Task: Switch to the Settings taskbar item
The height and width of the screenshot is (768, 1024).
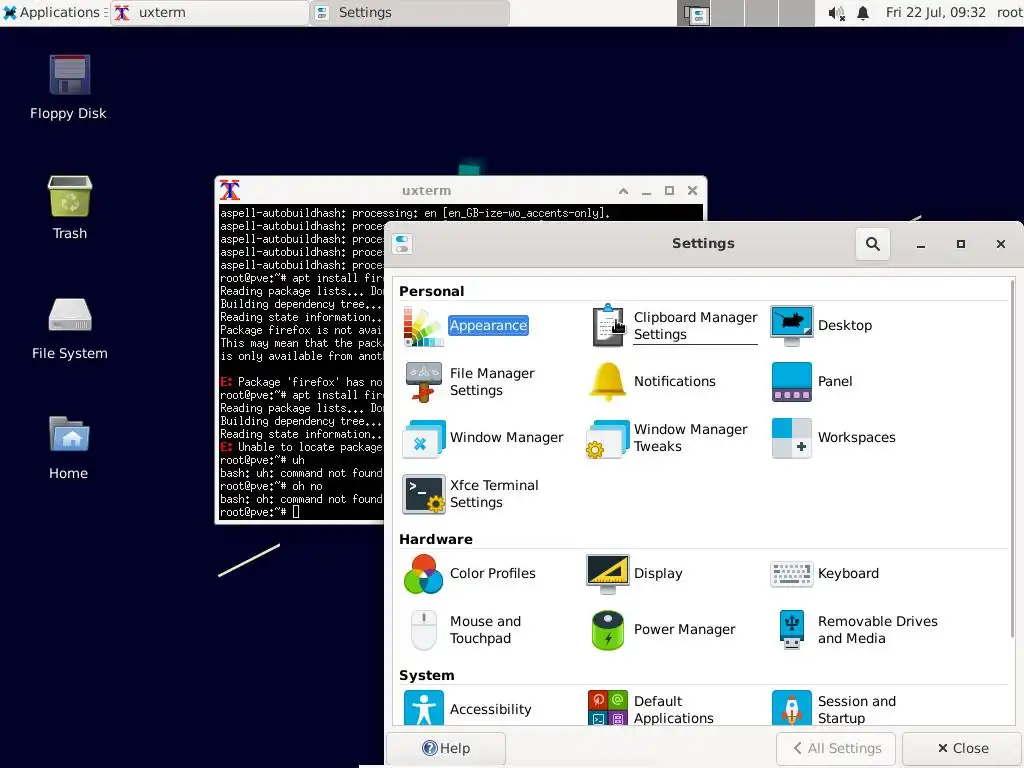Action: point(411,12)
